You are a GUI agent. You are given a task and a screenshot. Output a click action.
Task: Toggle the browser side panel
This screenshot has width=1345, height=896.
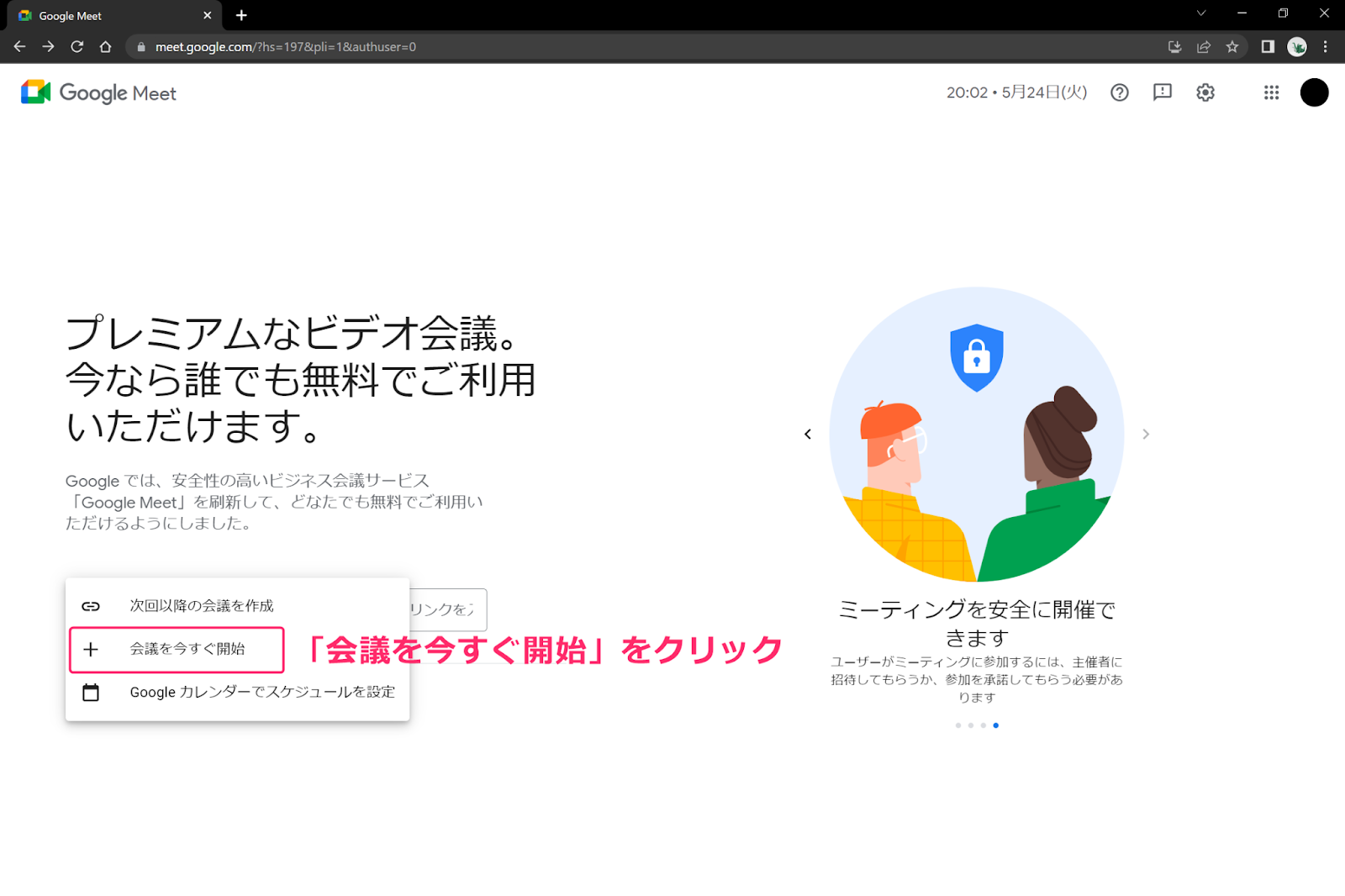1268,47
